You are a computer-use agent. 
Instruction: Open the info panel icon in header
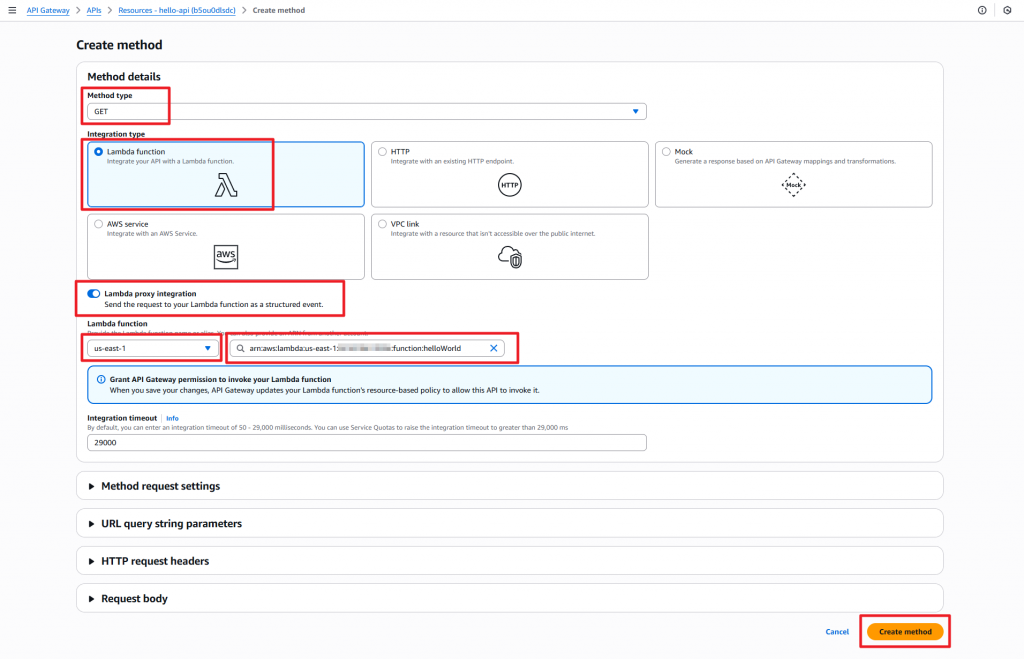click(x=982, y=10)
